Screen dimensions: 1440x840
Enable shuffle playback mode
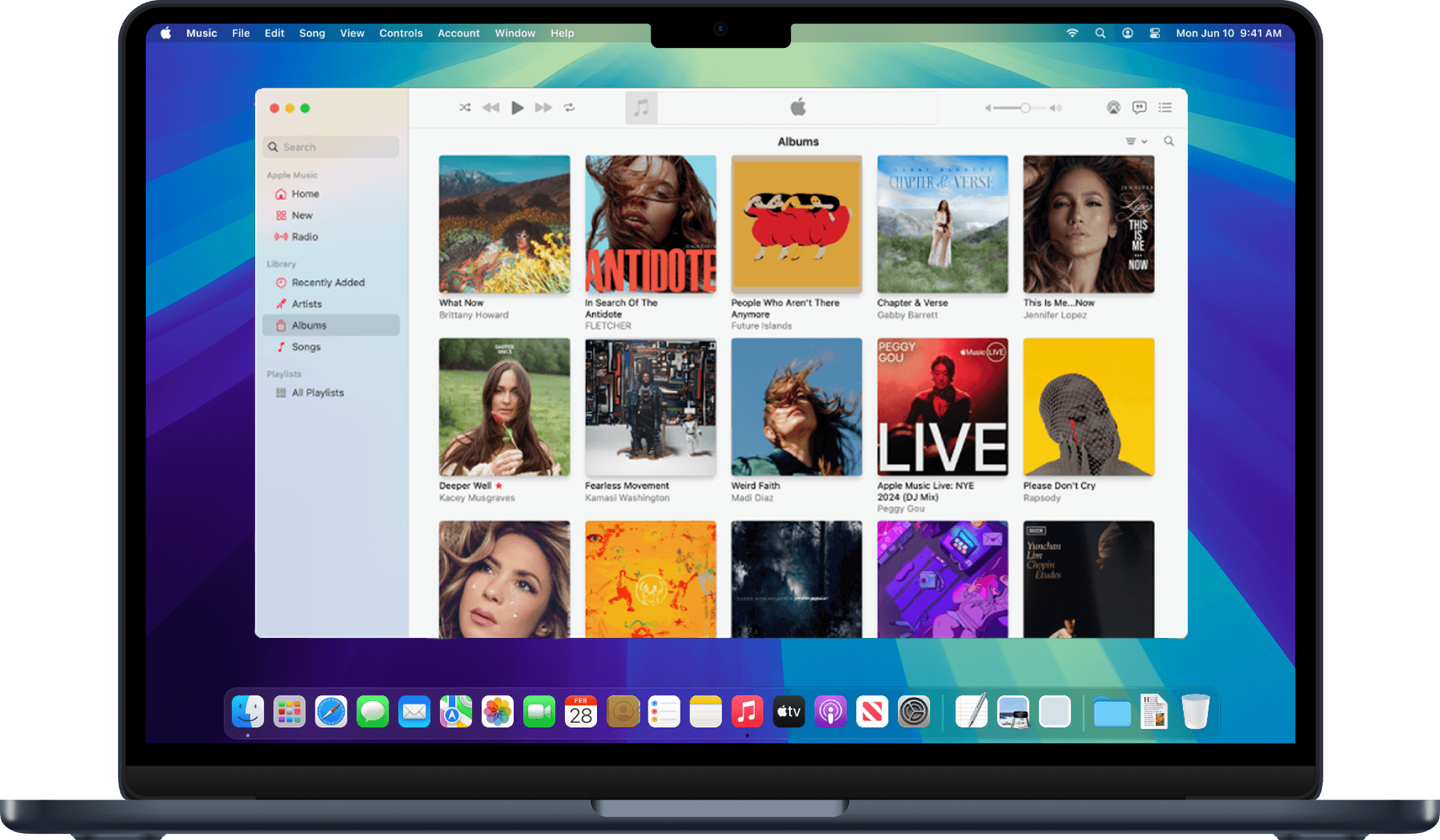pos(465,108)
